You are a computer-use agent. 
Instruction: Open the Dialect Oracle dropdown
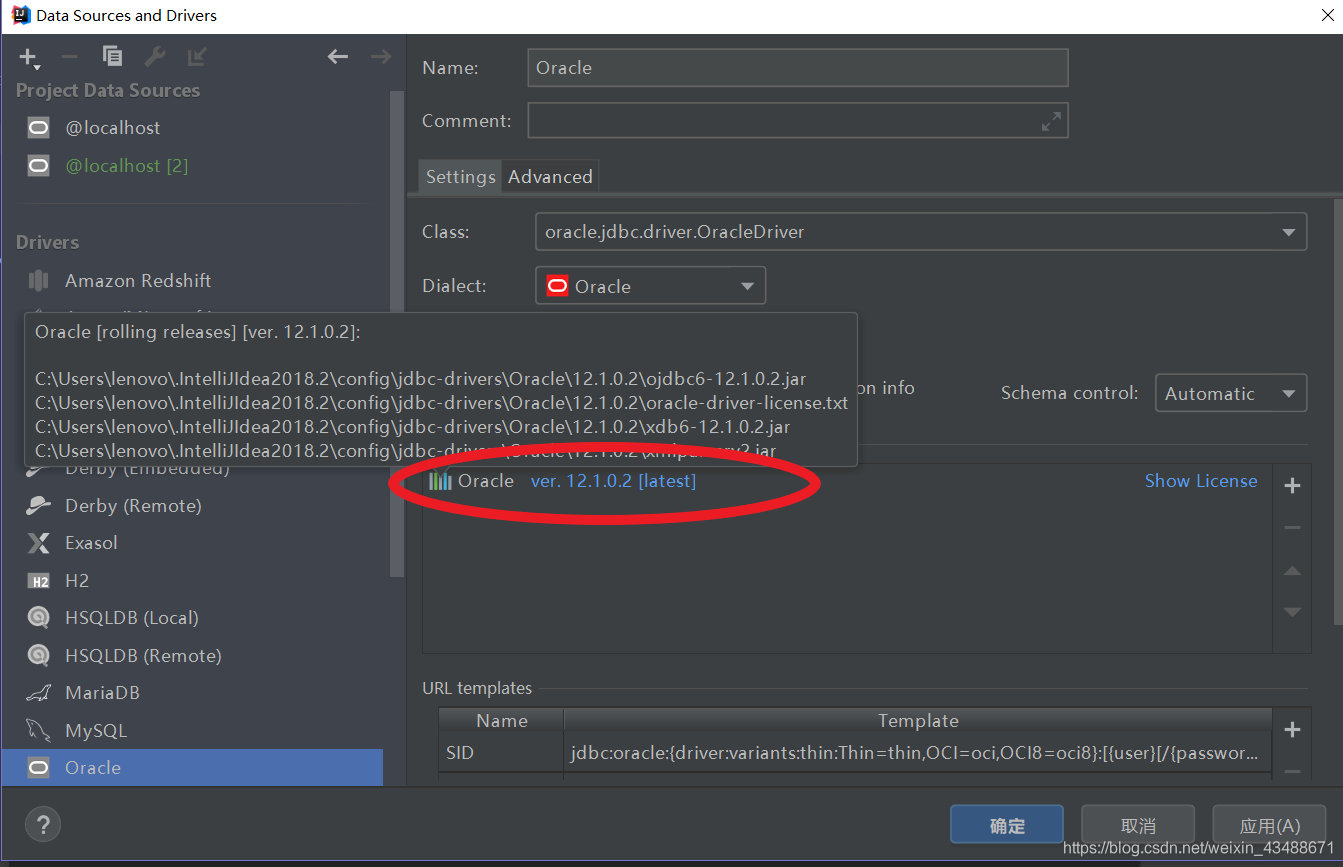[651, 286]
